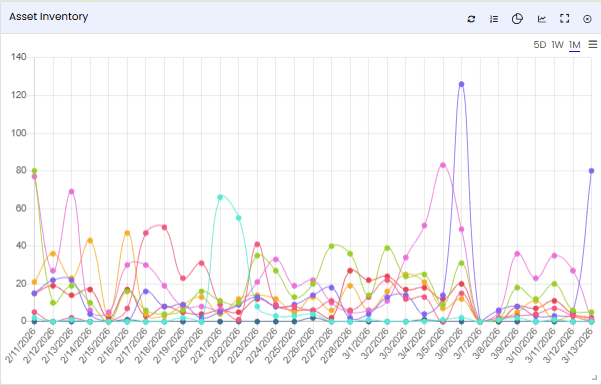The width and height of the screenshot is (601, 385).
Task: Click the green point at 2/27/2026 near 40
Action: coord(332,246)
